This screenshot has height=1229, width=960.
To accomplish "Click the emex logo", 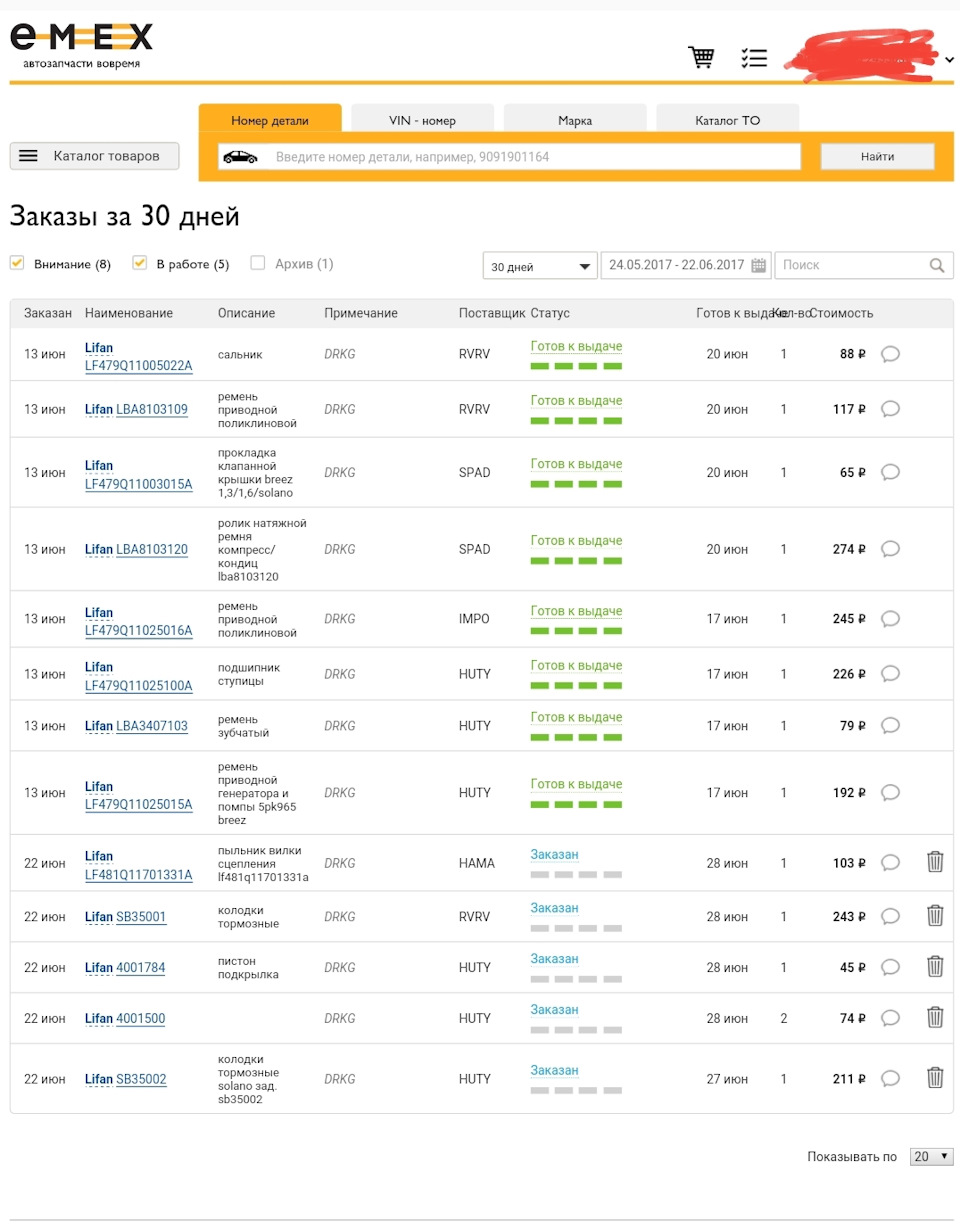I will (82, 47).
